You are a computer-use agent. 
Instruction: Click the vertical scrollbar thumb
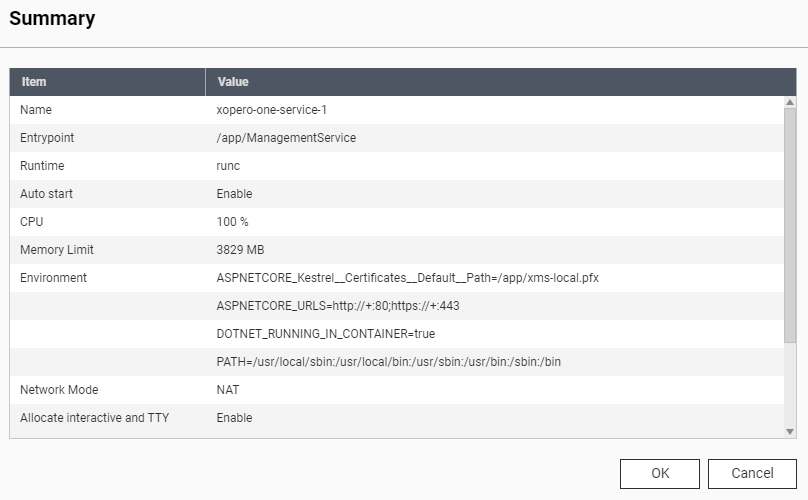[x=790, y=230]
